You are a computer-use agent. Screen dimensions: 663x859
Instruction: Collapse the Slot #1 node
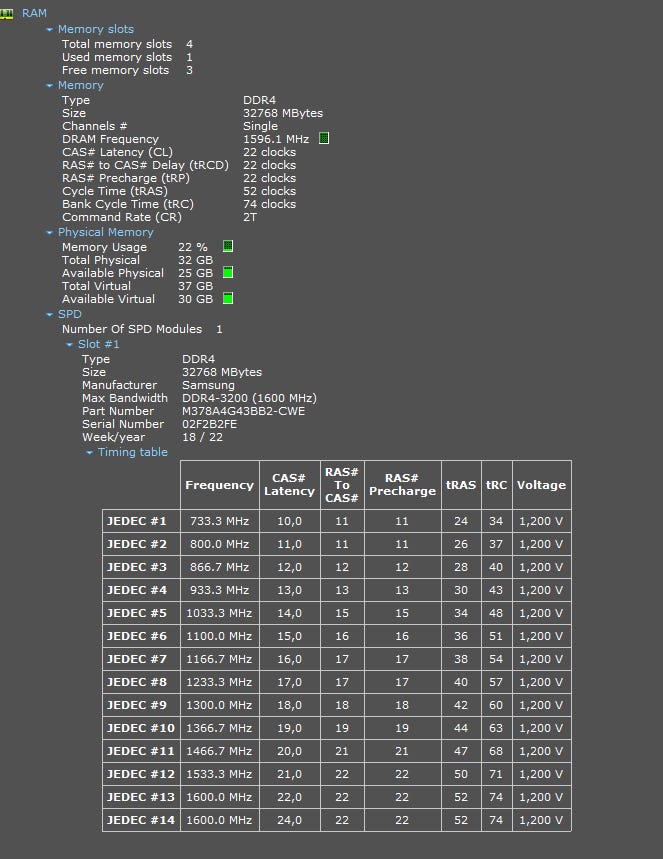click(x=70, y=345)
